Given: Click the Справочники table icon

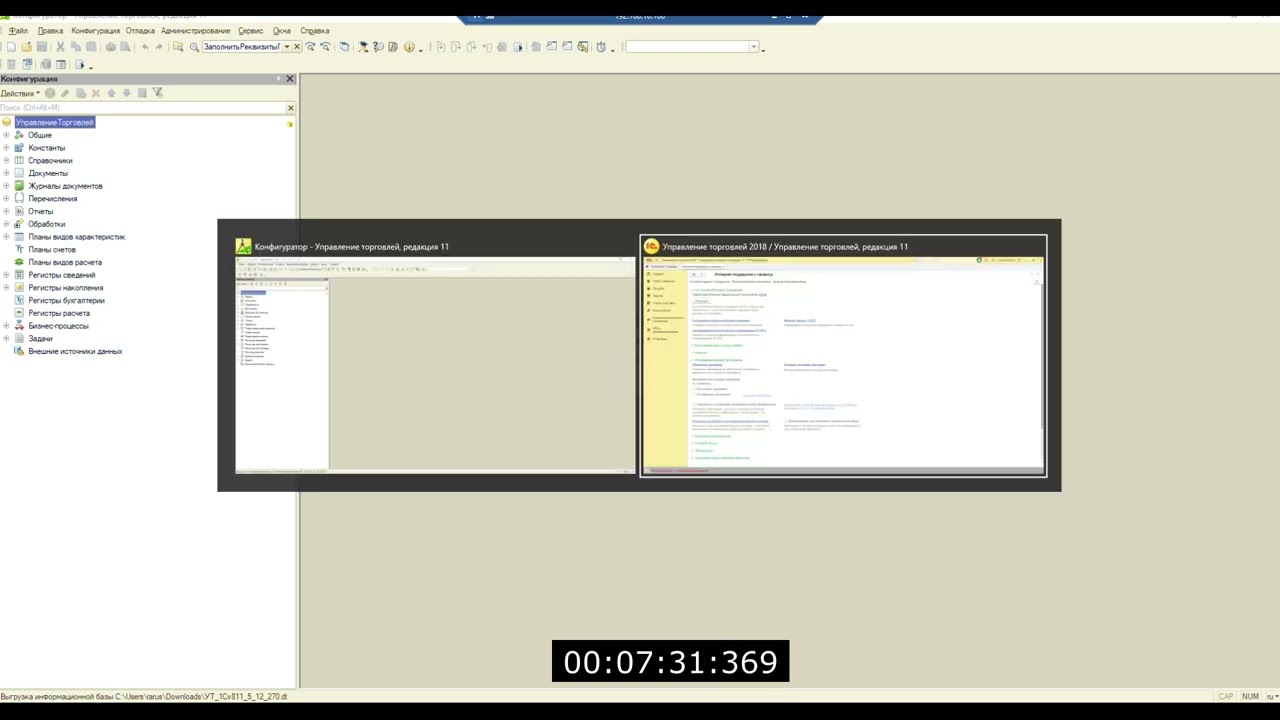Looking at the screenshot, I should 19,160.
